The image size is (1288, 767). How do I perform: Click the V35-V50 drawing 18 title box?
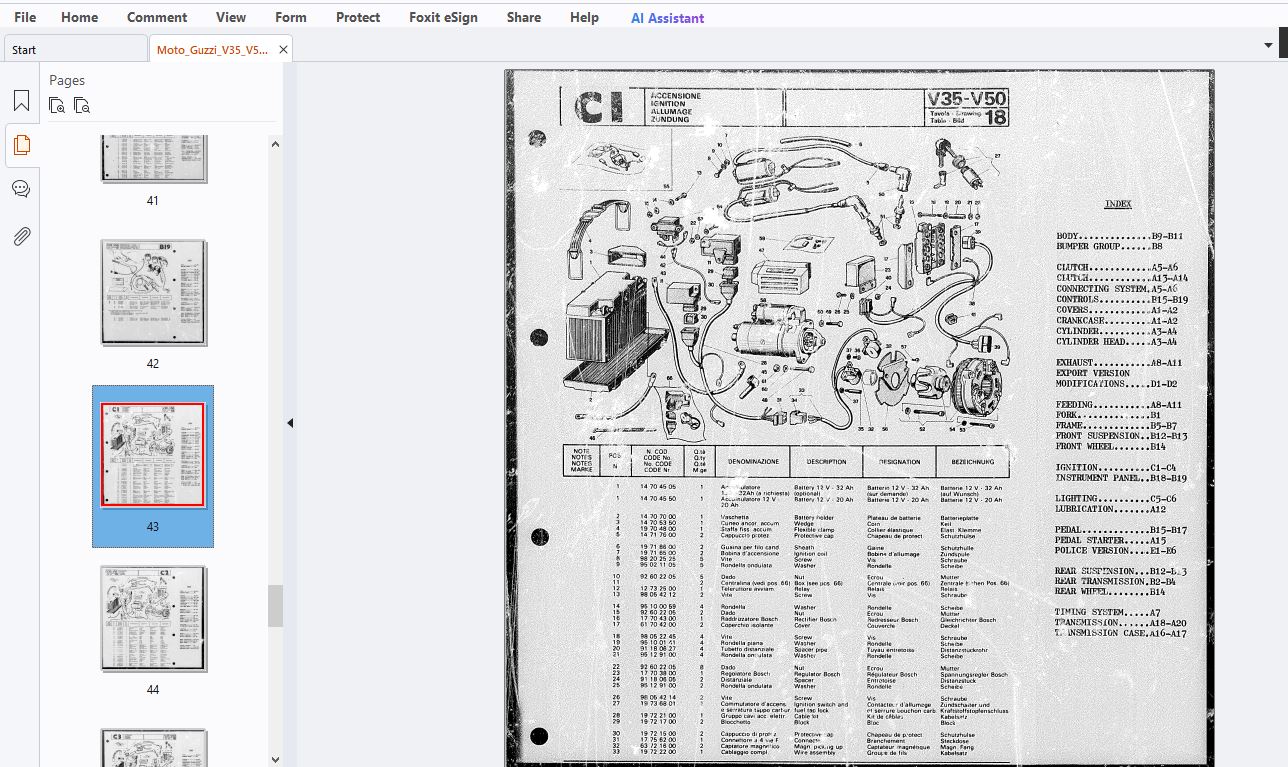(x=967, y=108)
